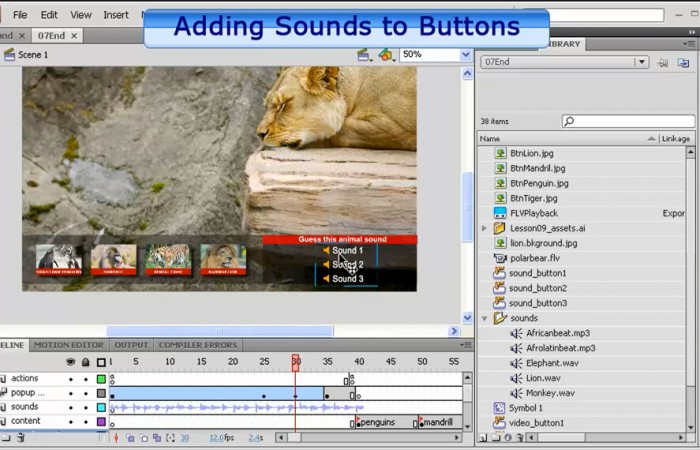Open the Insert menu

tap(116, 15)
